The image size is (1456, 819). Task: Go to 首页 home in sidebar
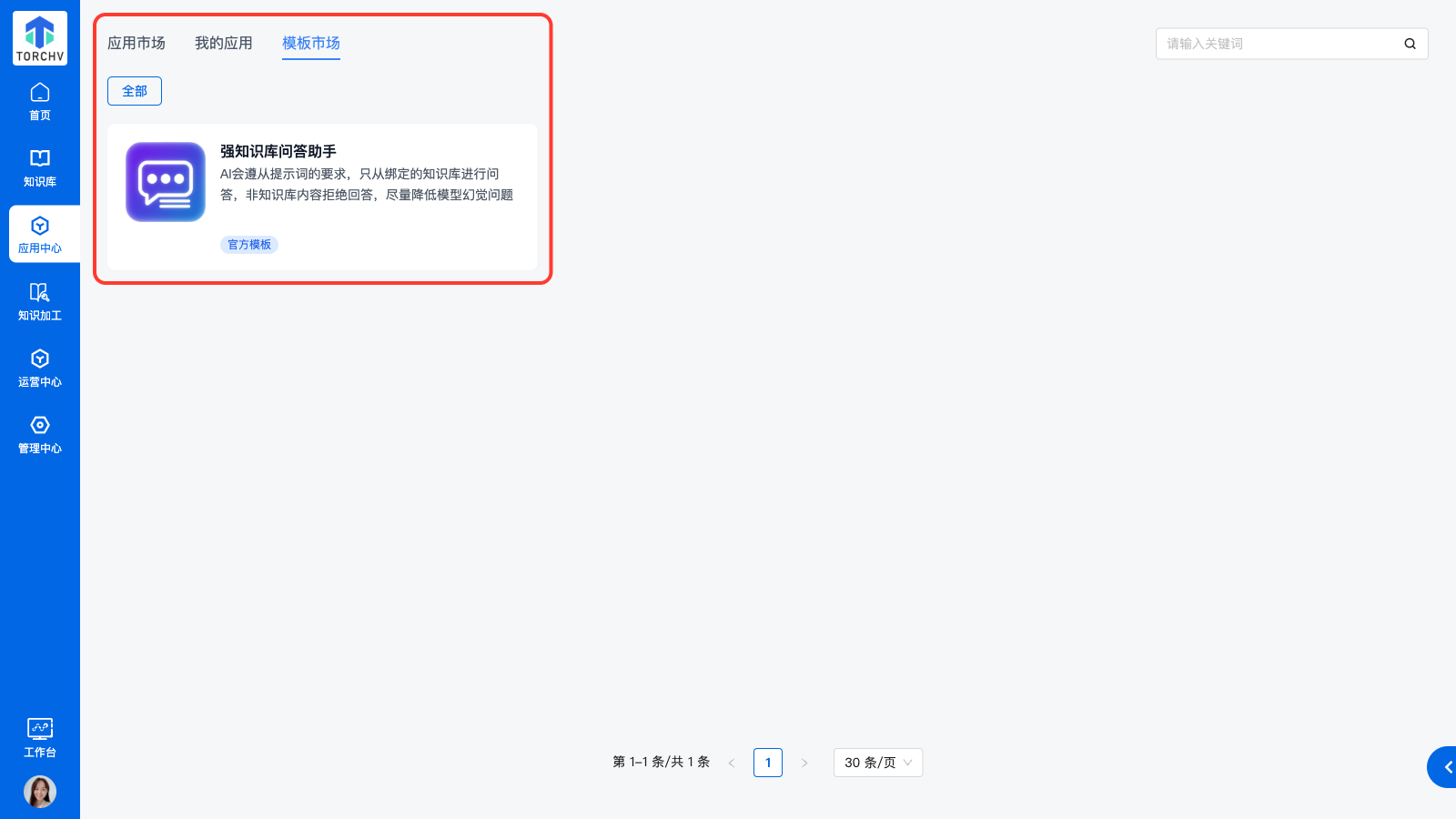click(40, 101)
